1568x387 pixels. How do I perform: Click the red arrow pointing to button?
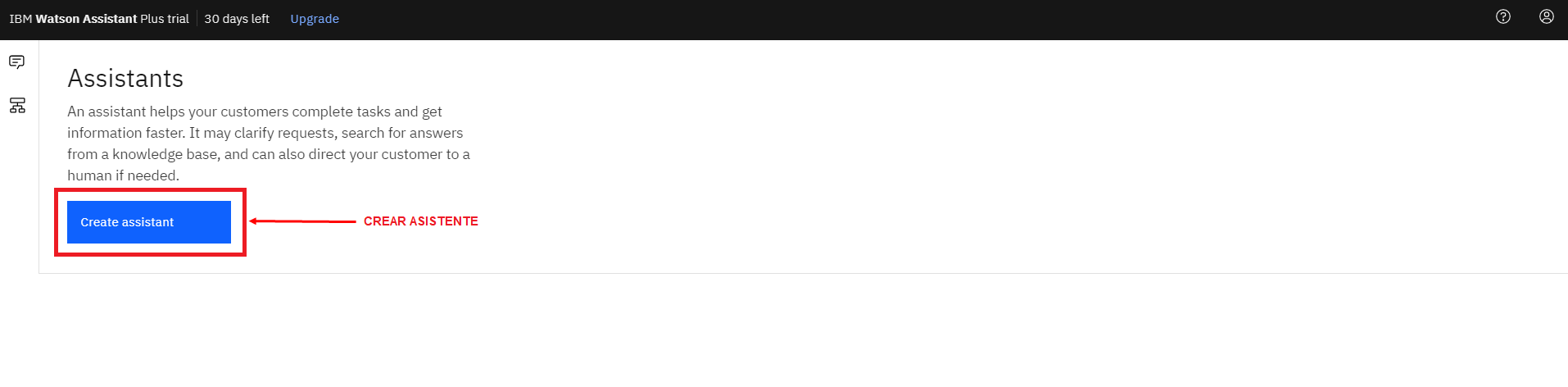pyautogui.click(x=302, y=221)
